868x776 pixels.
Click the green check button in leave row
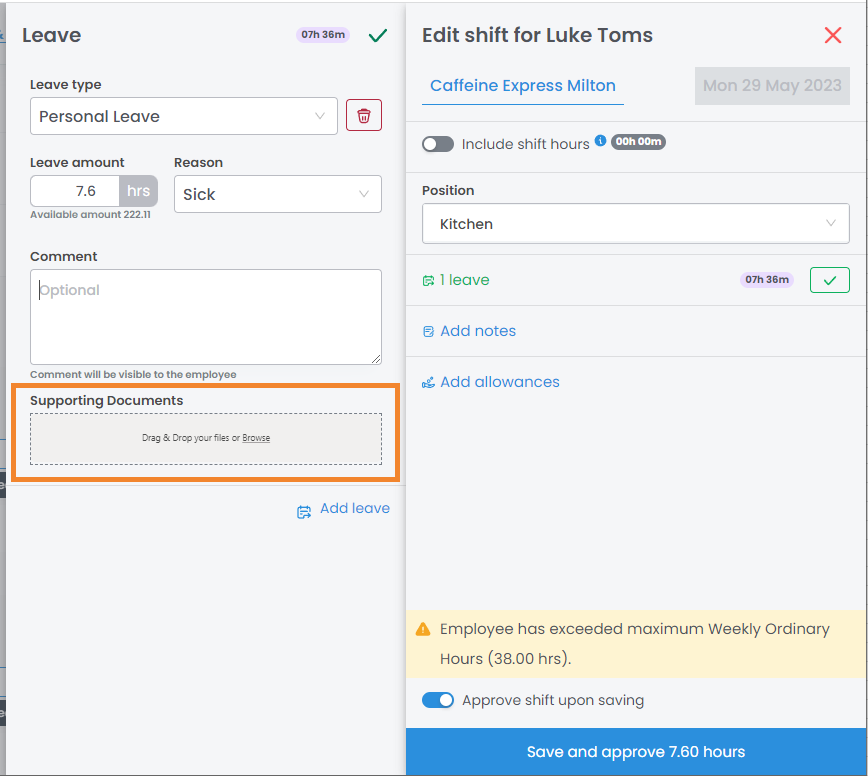click(x=829, y=280)
